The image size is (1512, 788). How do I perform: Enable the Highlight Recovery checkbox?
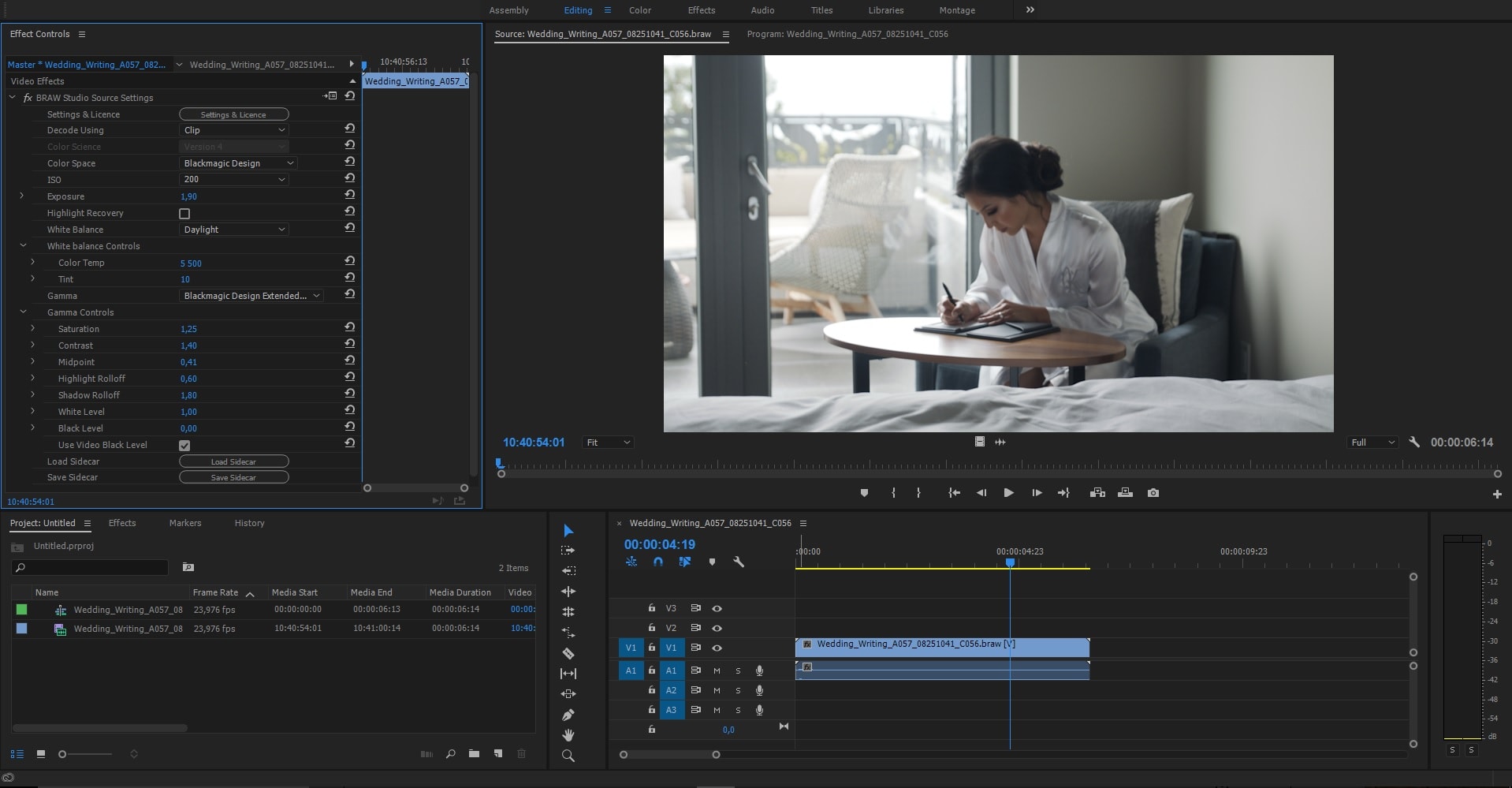coord(184,214)
